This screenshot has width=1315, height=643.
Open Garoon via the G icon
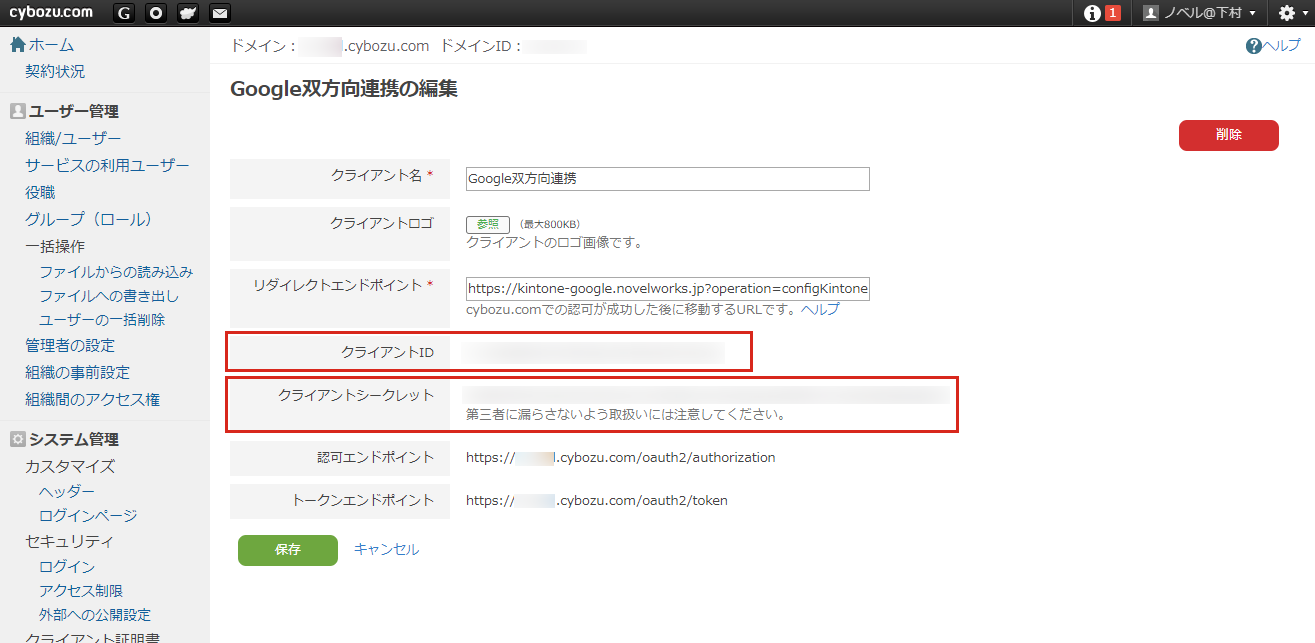click(x=124, y=13)
